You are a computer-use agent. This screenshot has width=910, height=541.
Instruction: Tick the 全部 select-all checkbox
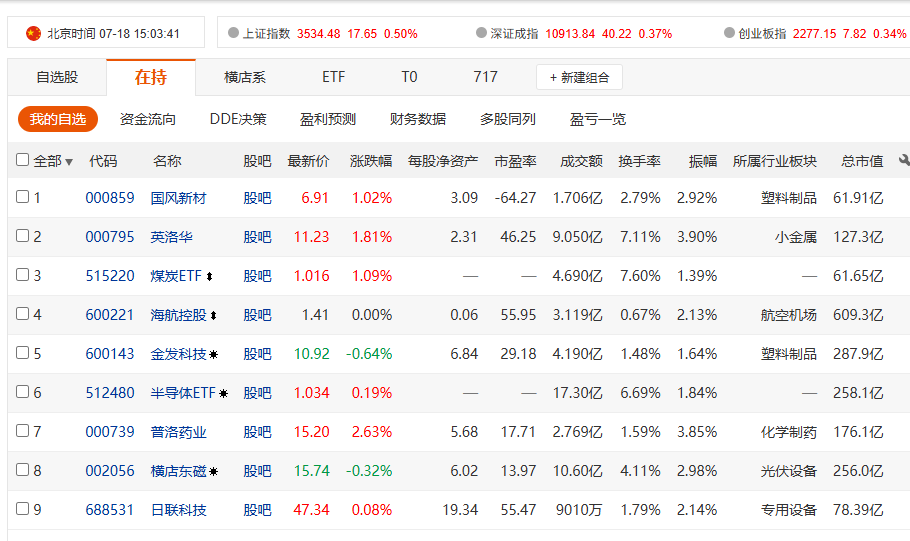pos(22,159)
